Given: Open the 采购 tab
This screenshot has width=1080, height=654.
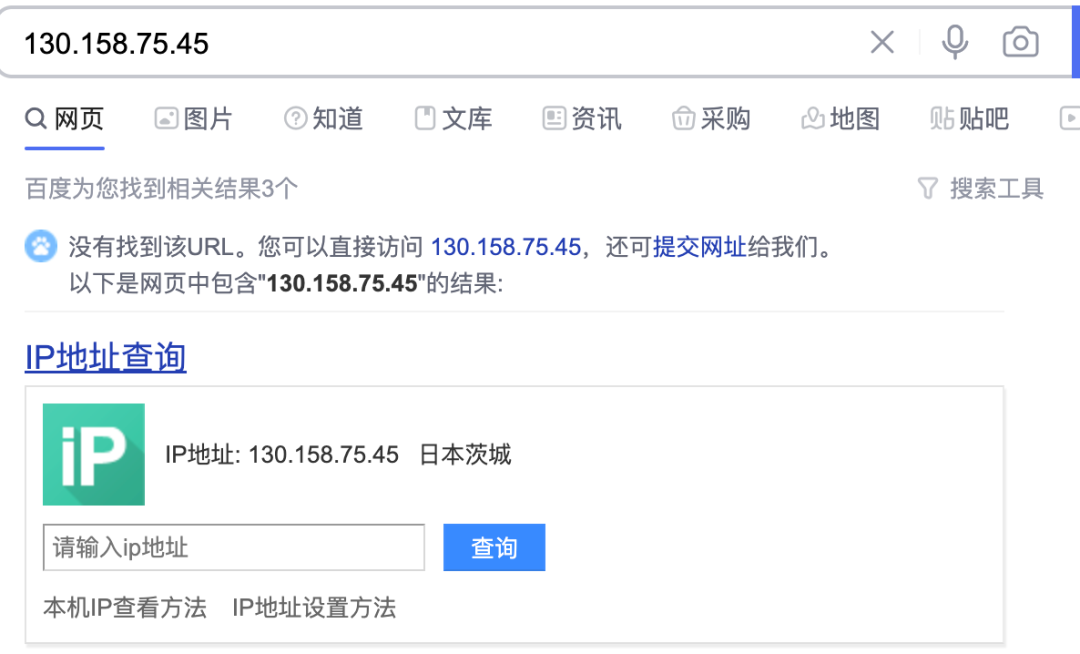Looking at the screenshot, I should [711, 118].
